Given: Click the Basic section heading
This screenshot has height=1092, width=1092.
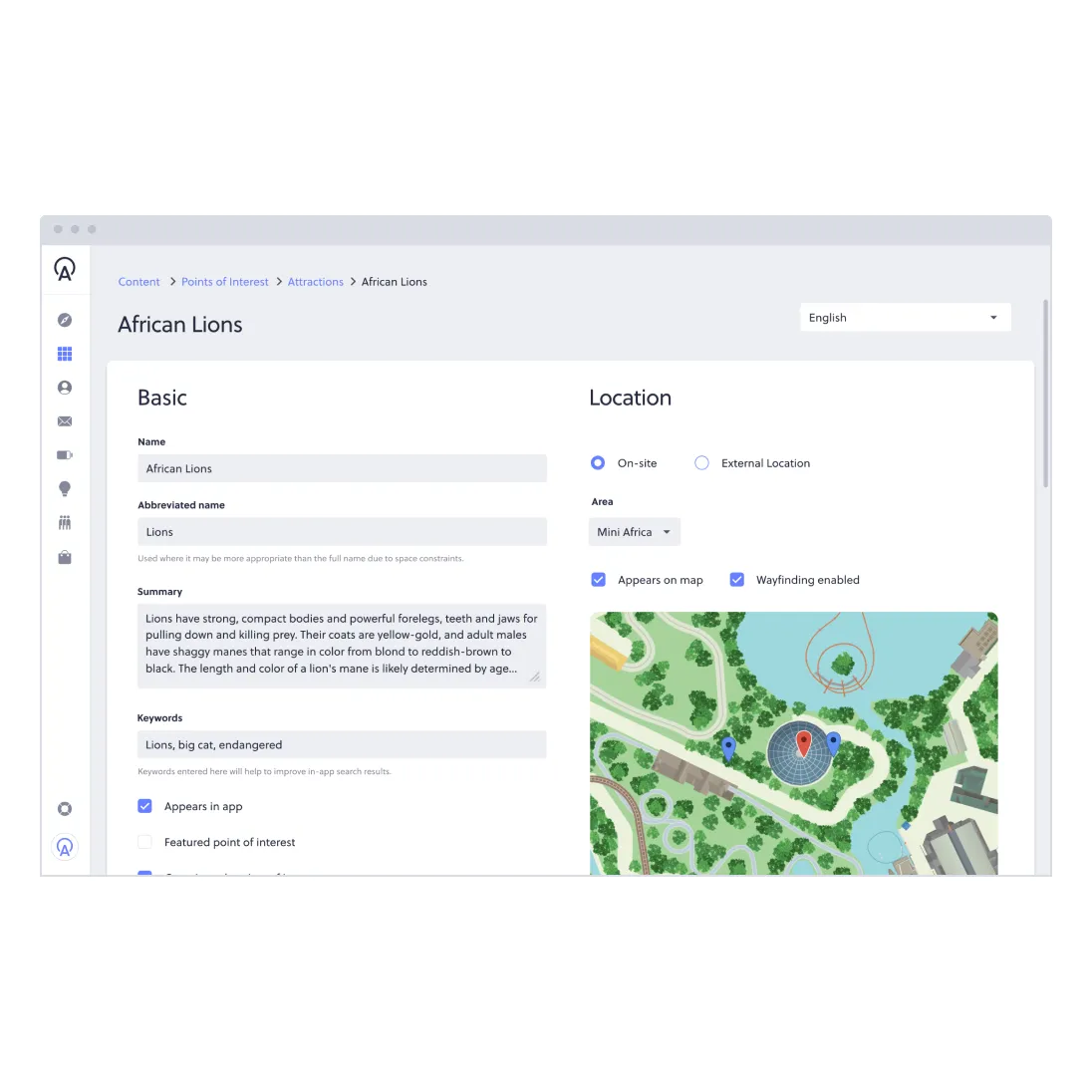Looking at the screenshot, I should point(162,398).
